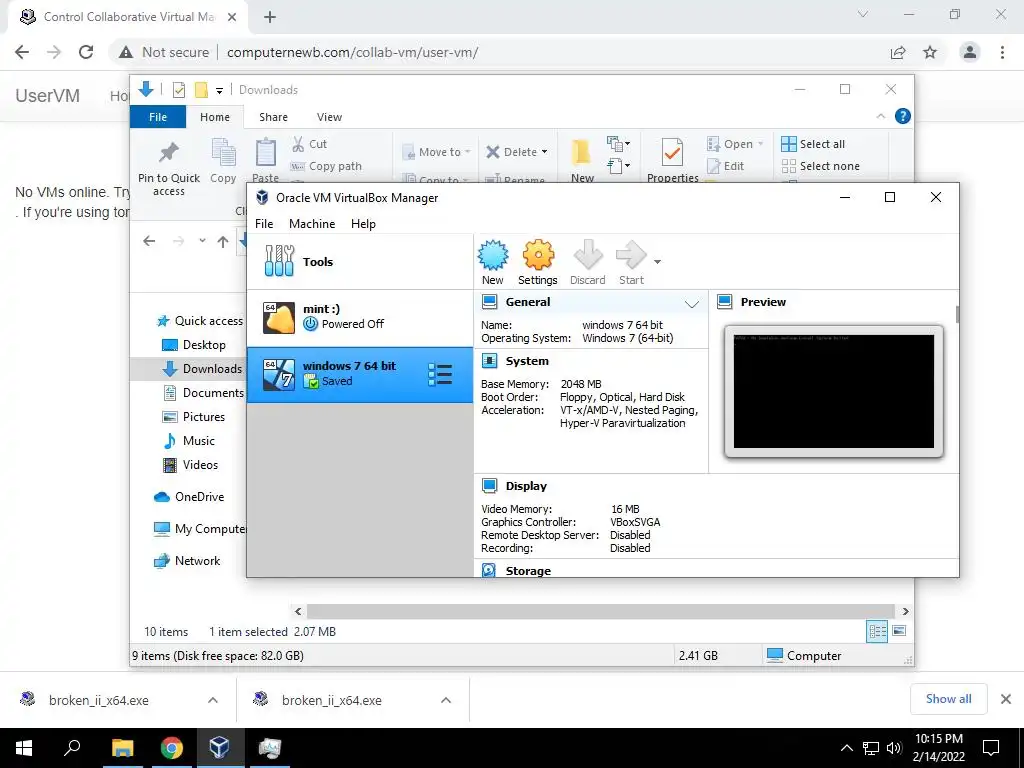Click Cut in Explorer ribbon
Image resolution: width=1024 pixels, height=768 pixels.
click(x=309, y=144)
